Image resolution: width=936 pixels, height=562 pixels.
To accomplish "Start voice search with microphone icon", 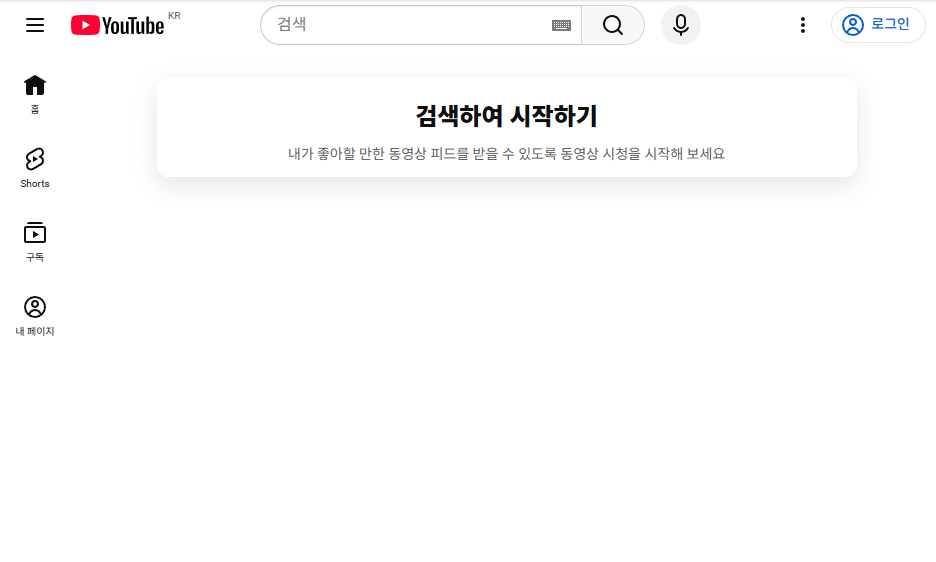I will coord(681,25).
